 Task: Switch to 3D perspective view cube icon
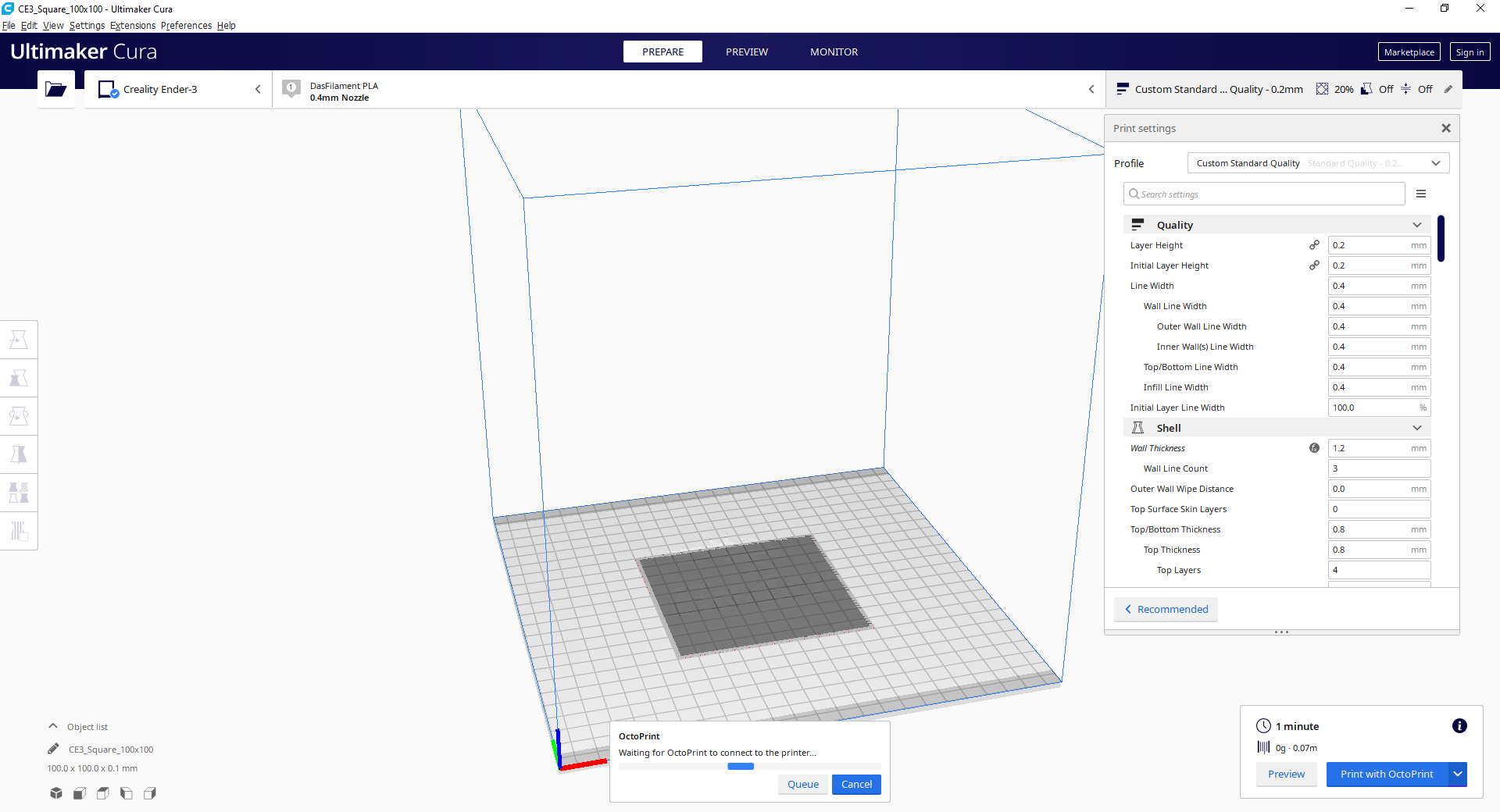56,793
